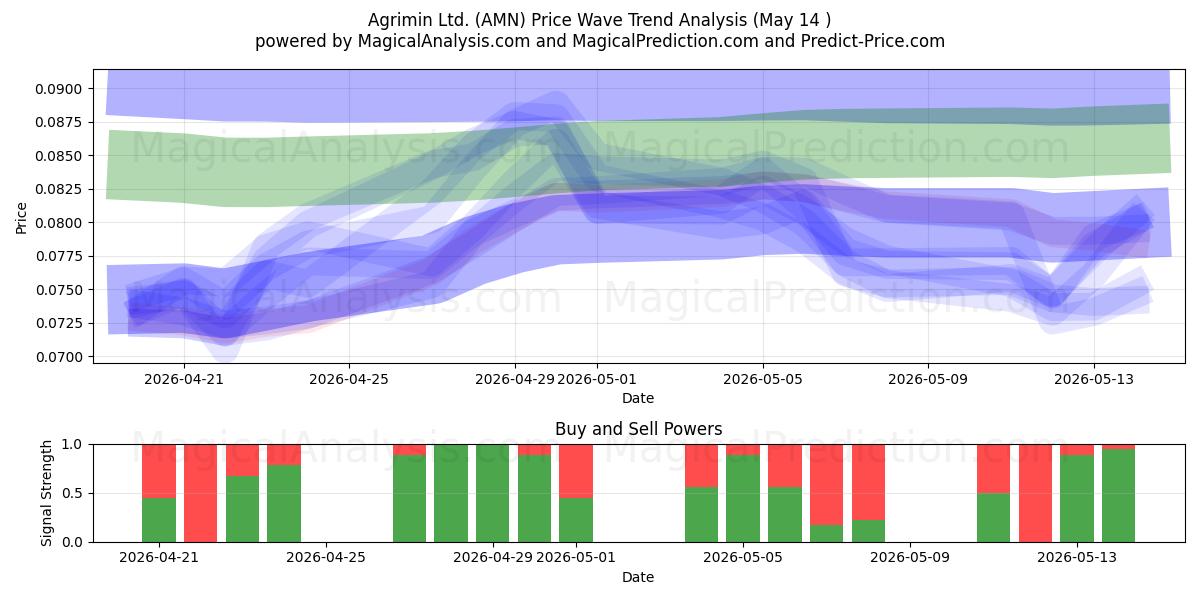Click the 'Buy and Sell Powers' chart title
Image resolution: width=1200 pixels, height=600 pixels.
click(x=638, y=429)
